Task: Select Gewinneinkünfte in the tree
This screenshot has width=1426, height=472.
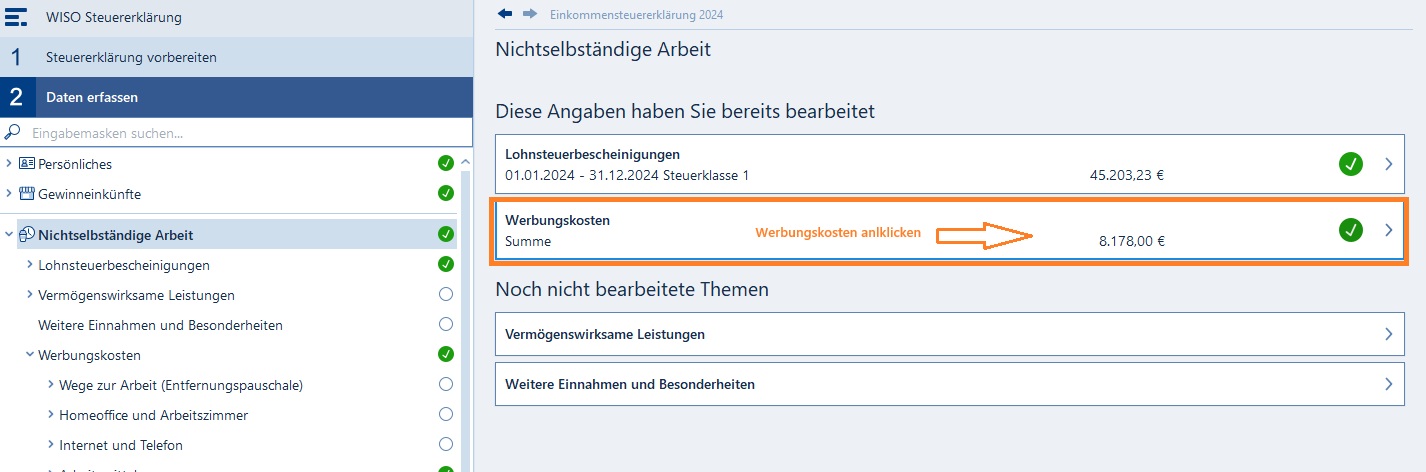Action: (89, 193)
